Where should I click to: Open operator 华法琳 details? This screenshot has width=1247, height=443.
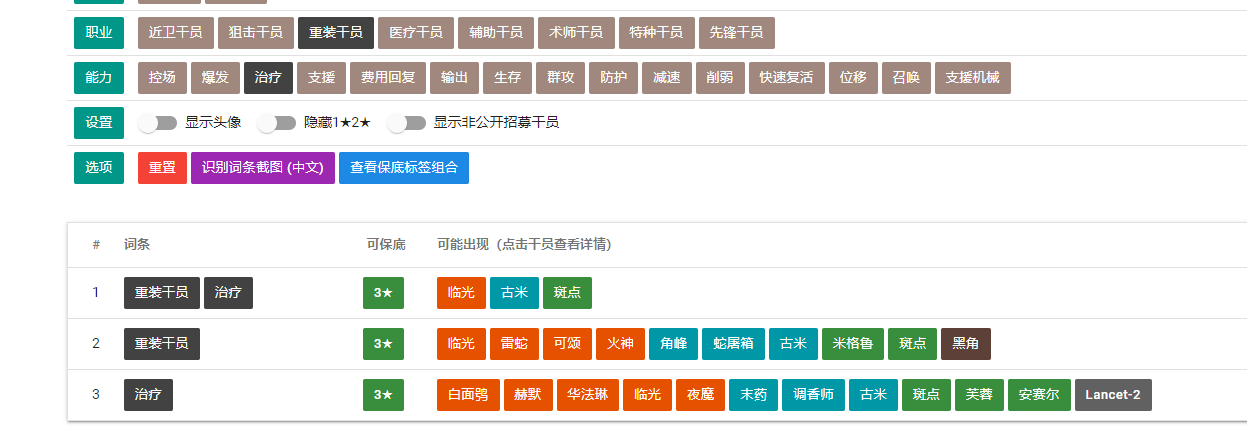(x=588, y=395)
